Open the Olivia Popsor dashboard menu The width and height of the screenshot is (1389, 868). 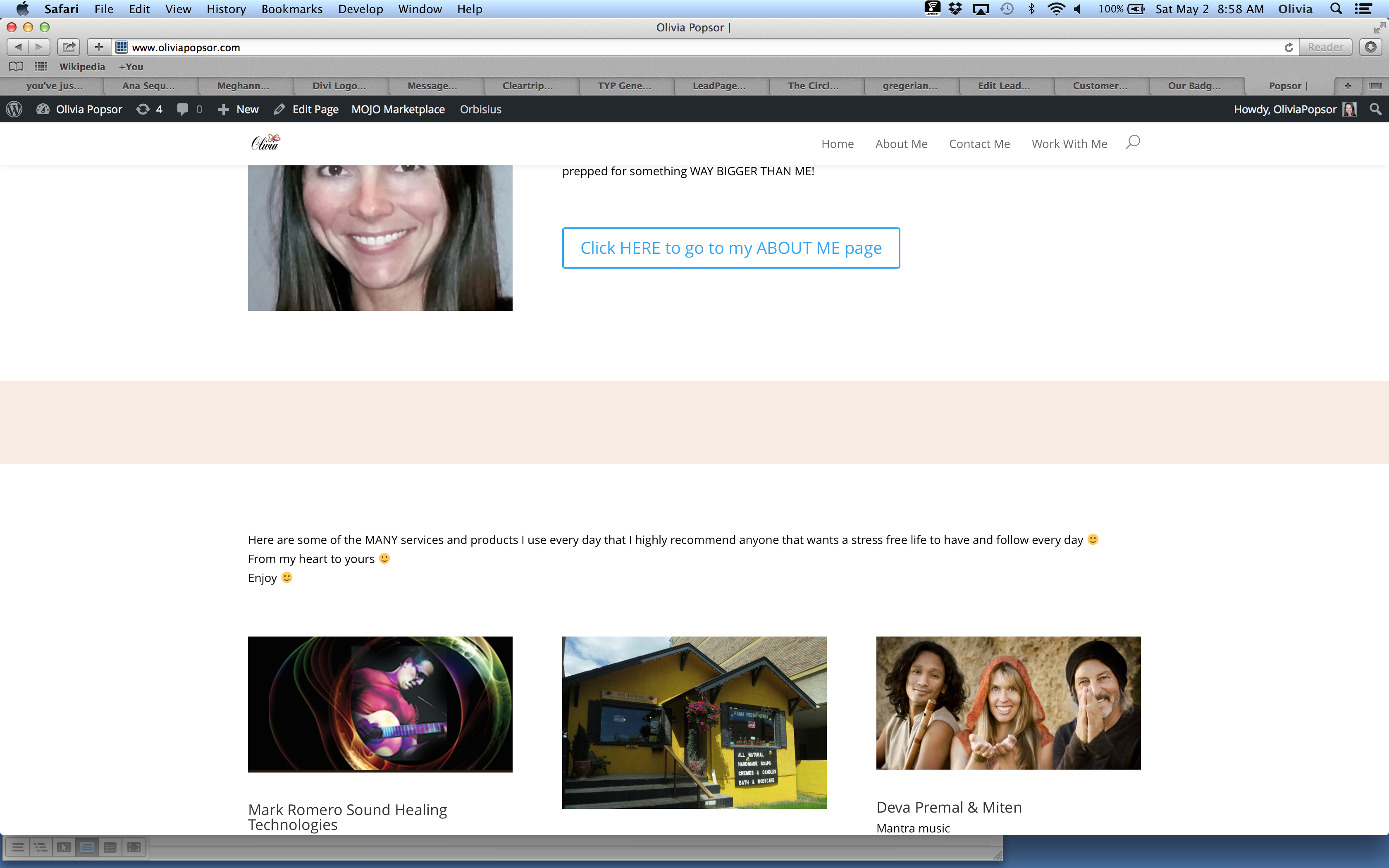click(79, 109)
